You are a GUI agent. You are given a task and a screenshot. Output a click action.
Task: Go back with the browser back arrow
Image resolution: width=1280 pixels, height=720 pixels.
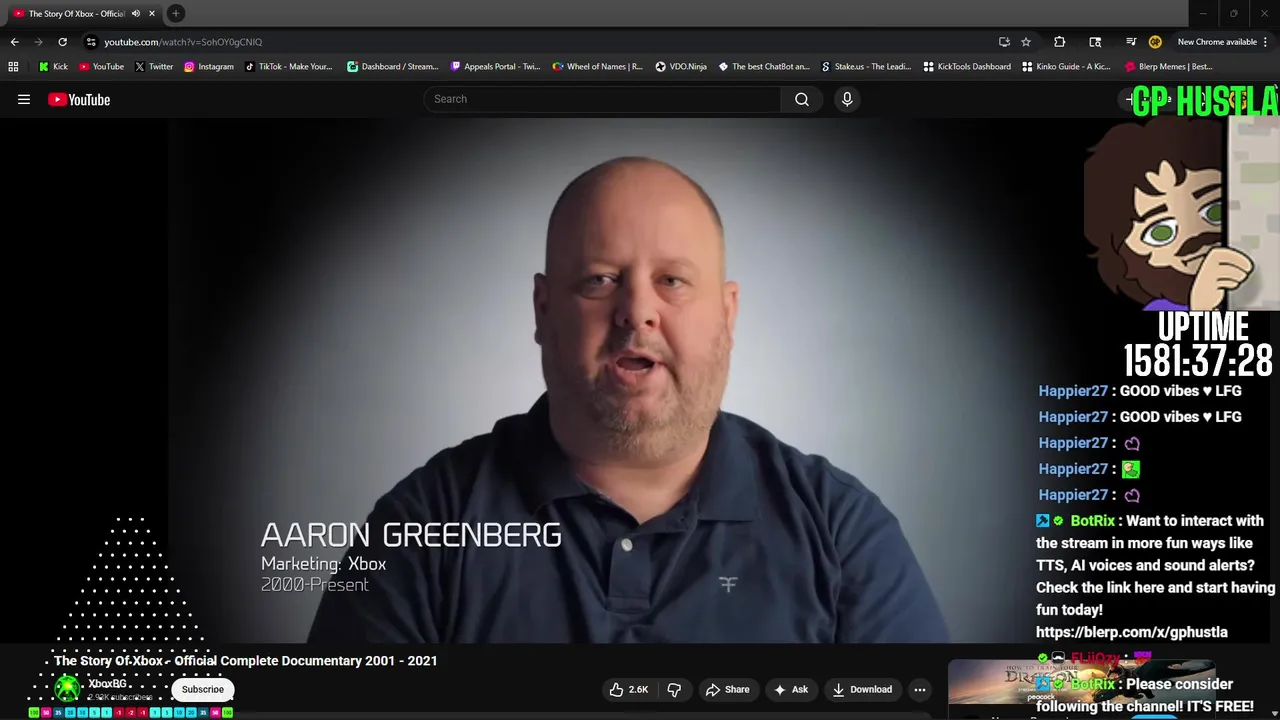coord(14,42)
